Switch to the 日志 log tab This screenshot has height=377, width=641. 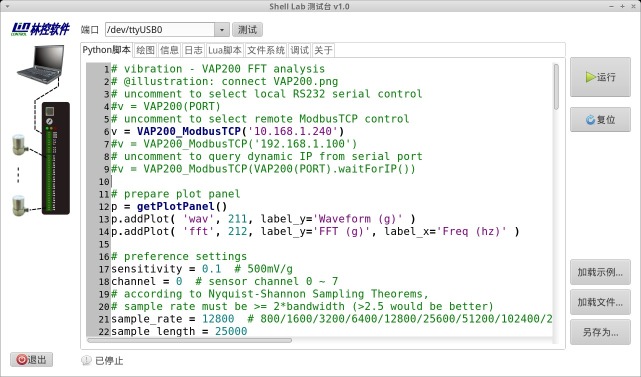[x=193, y=50]
